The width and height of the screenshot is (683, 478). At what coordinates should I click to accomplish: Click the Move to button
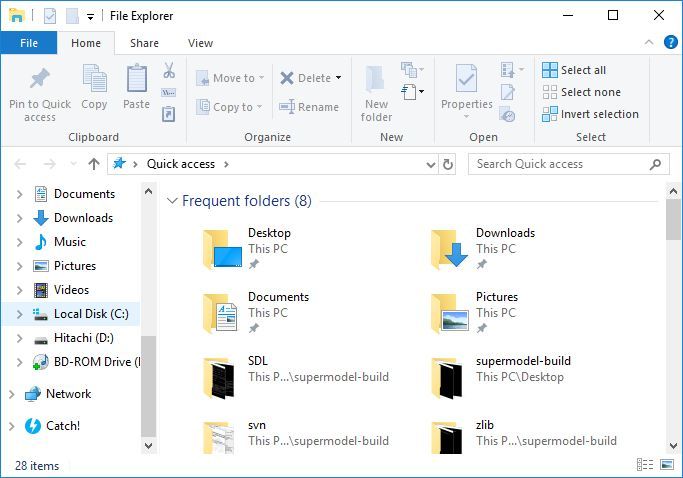click(x=230, y=78)
